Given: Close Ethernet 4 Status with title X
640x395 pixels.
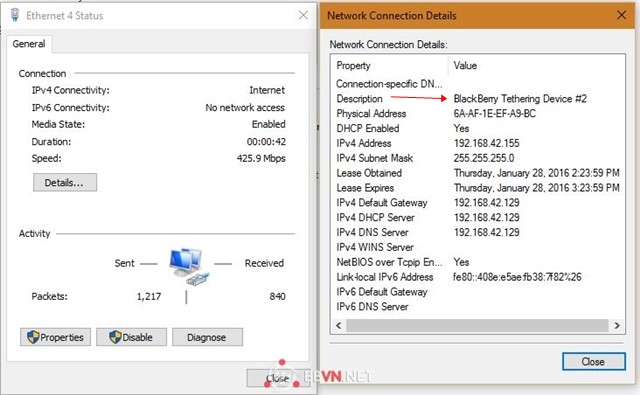Looking at the screenshot, I should click(x=303, y=15).
